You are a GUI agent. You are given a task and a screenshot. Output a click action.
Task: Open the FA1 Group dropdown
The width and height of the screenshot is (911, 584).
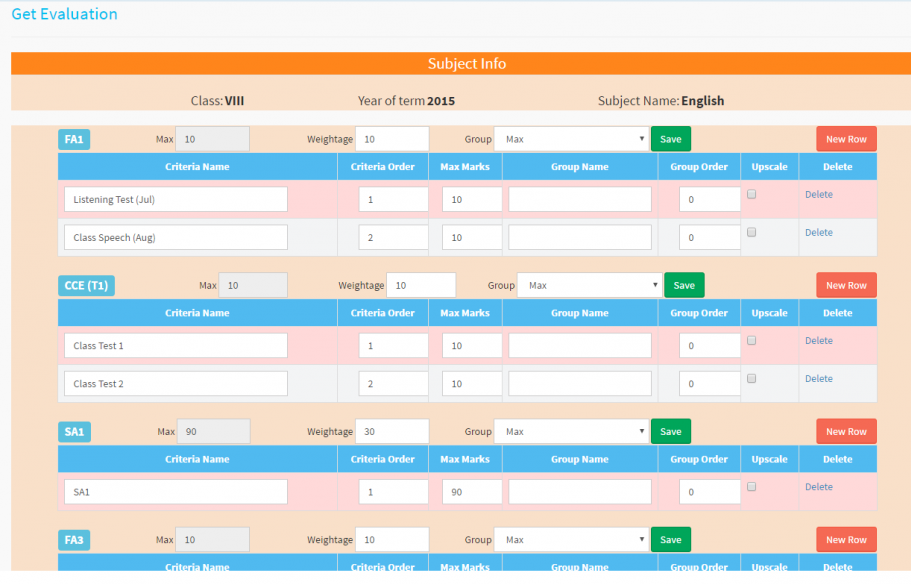[x=572, y=139]
